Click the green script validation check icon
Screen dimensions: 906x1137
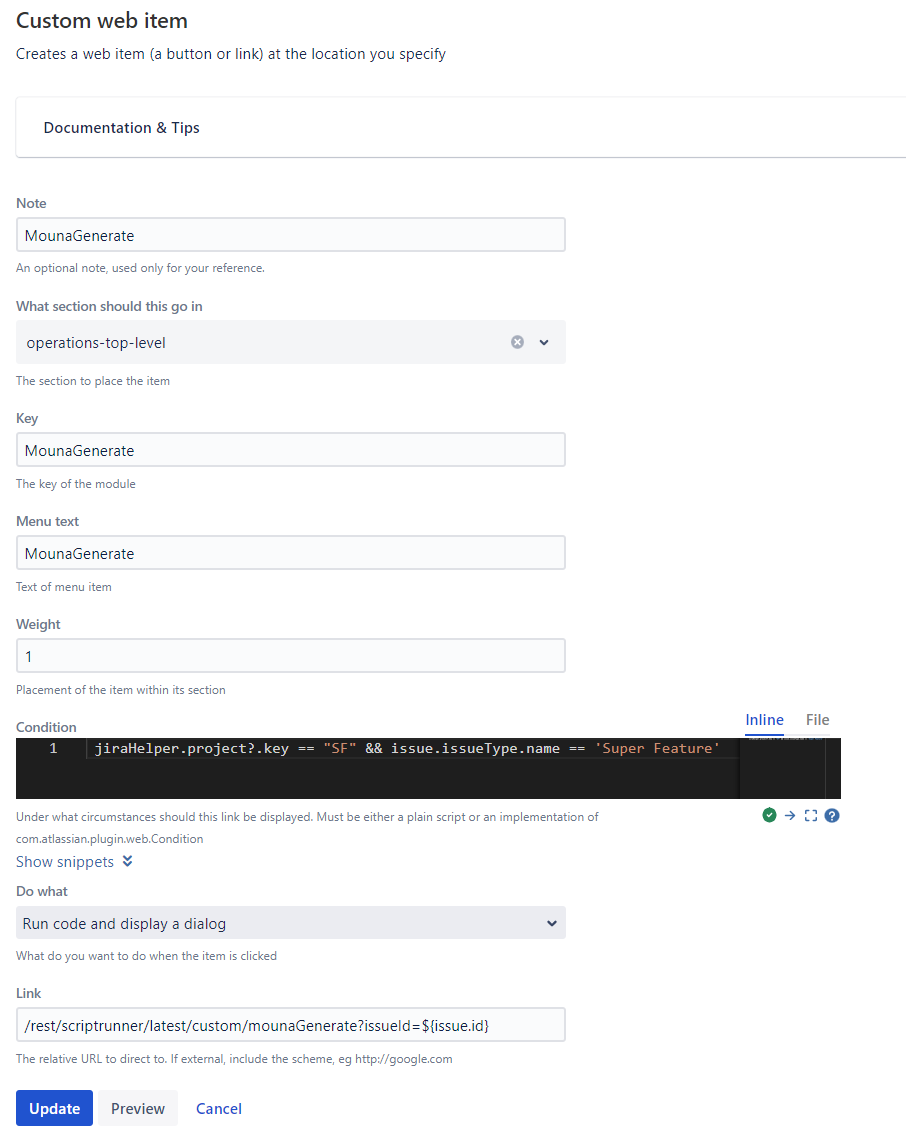click(770, 816)
